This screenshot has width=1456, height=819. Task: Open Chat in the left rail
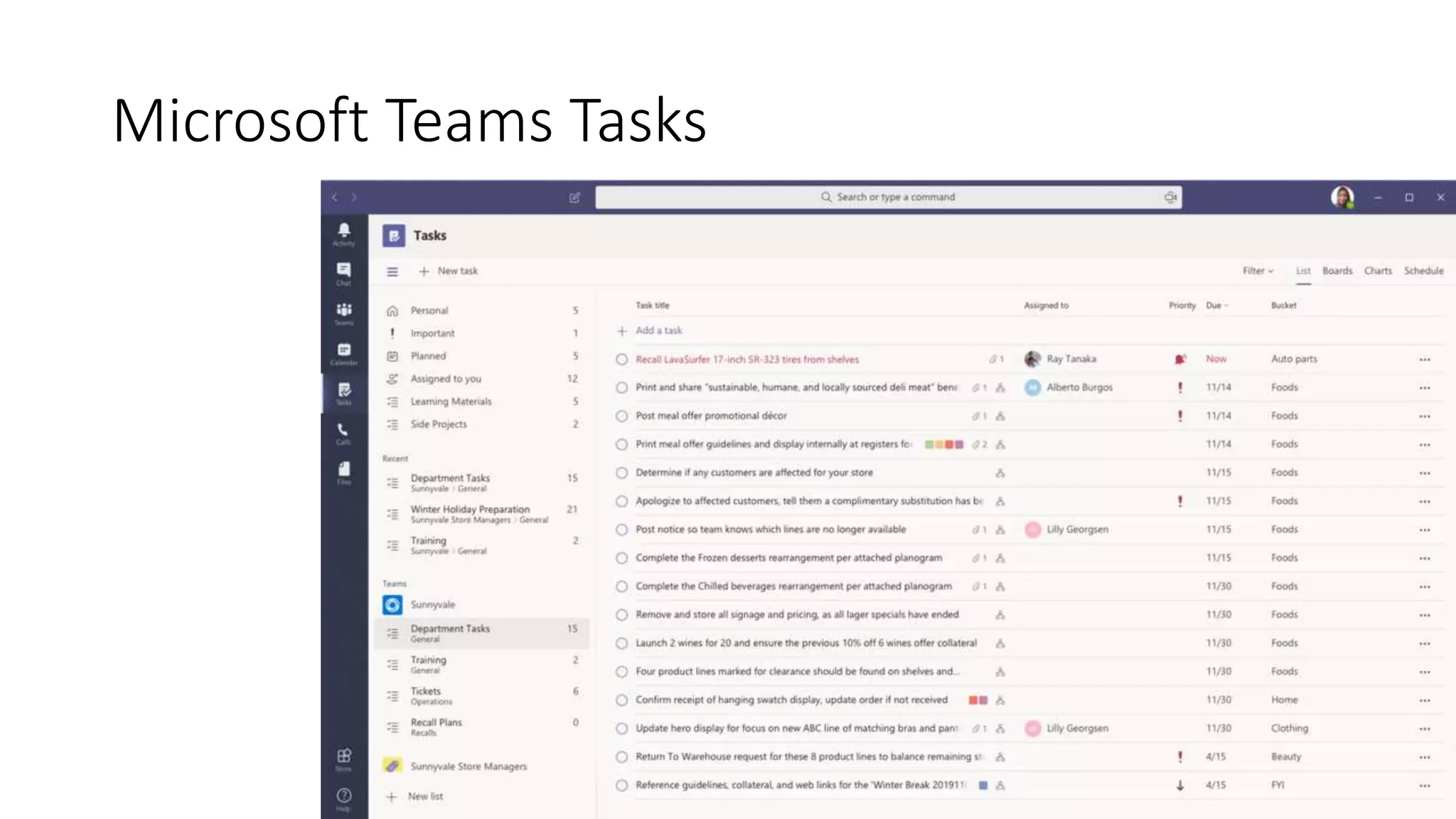point(344,274)
